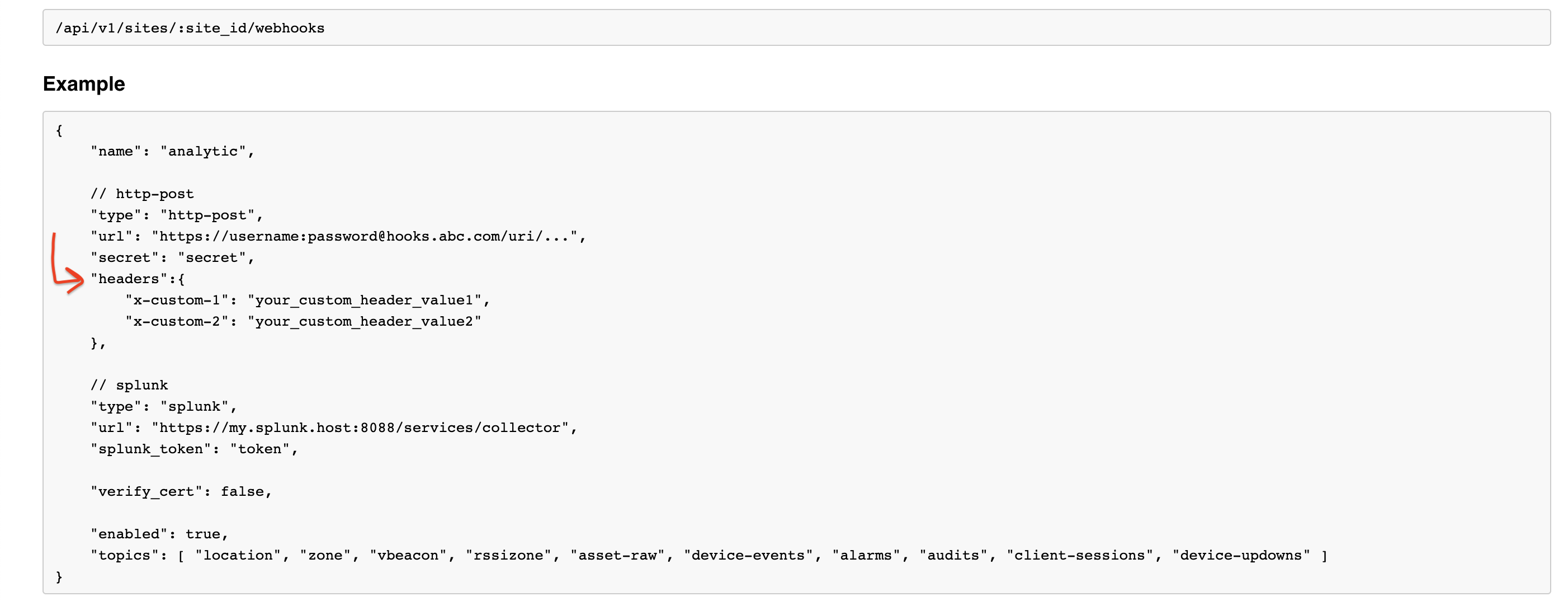The height and width of the screenshot is (601, 1568).
Task: Click the "name": "analytic" line
Action: (172, 151)
